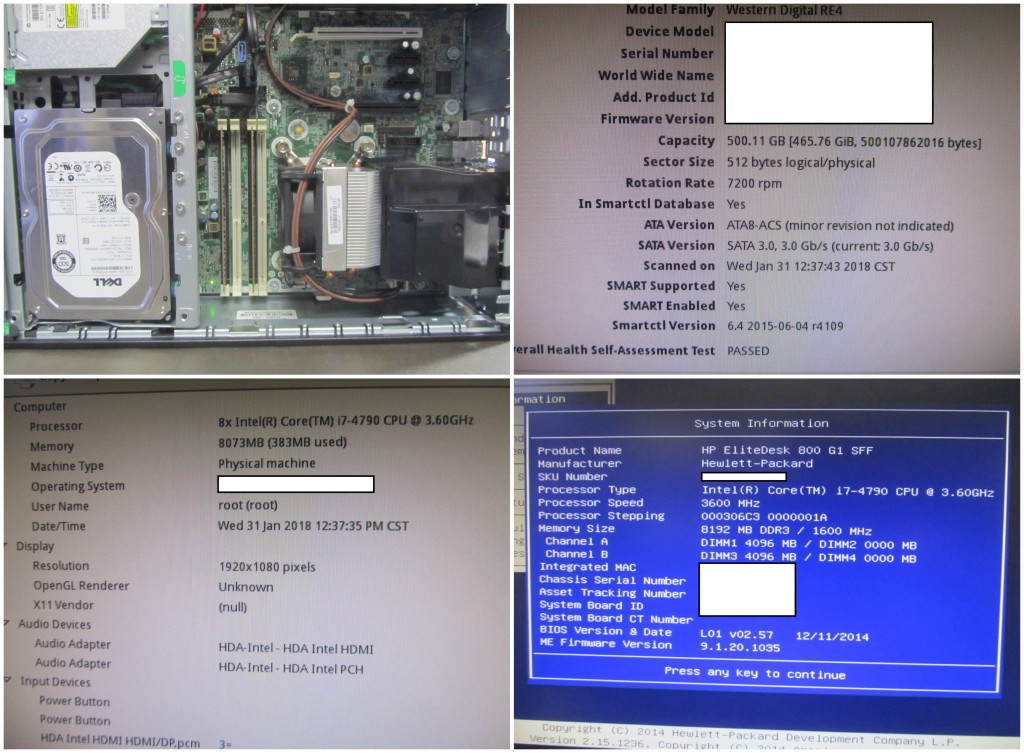Click the '8192 MB DDR3 / 1600 MHz' memory size

pyautogui.click(x=786, y=530)
